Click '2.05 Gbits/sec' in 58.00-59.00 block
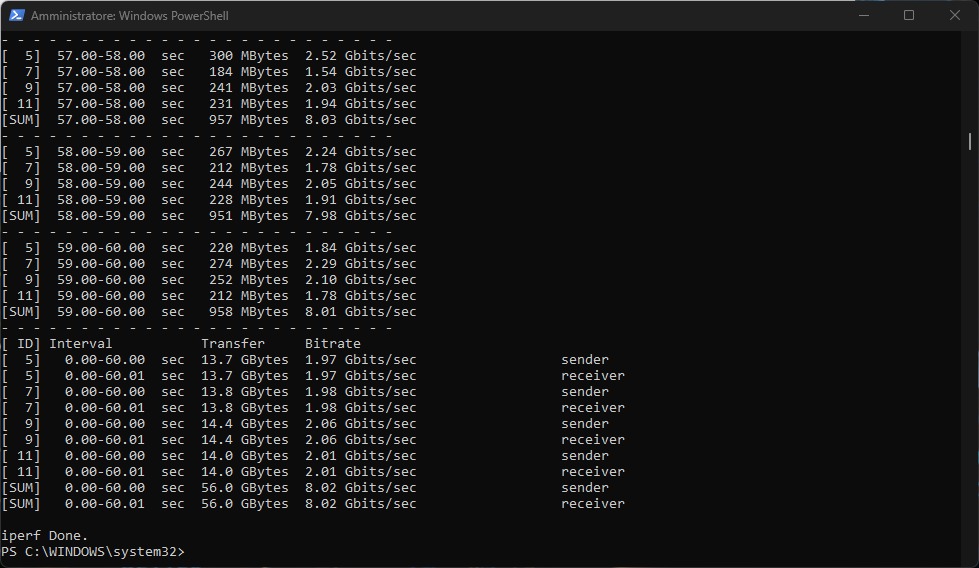Image resolution: width=979 pixels, height=568 pixels. click(361, 184)
